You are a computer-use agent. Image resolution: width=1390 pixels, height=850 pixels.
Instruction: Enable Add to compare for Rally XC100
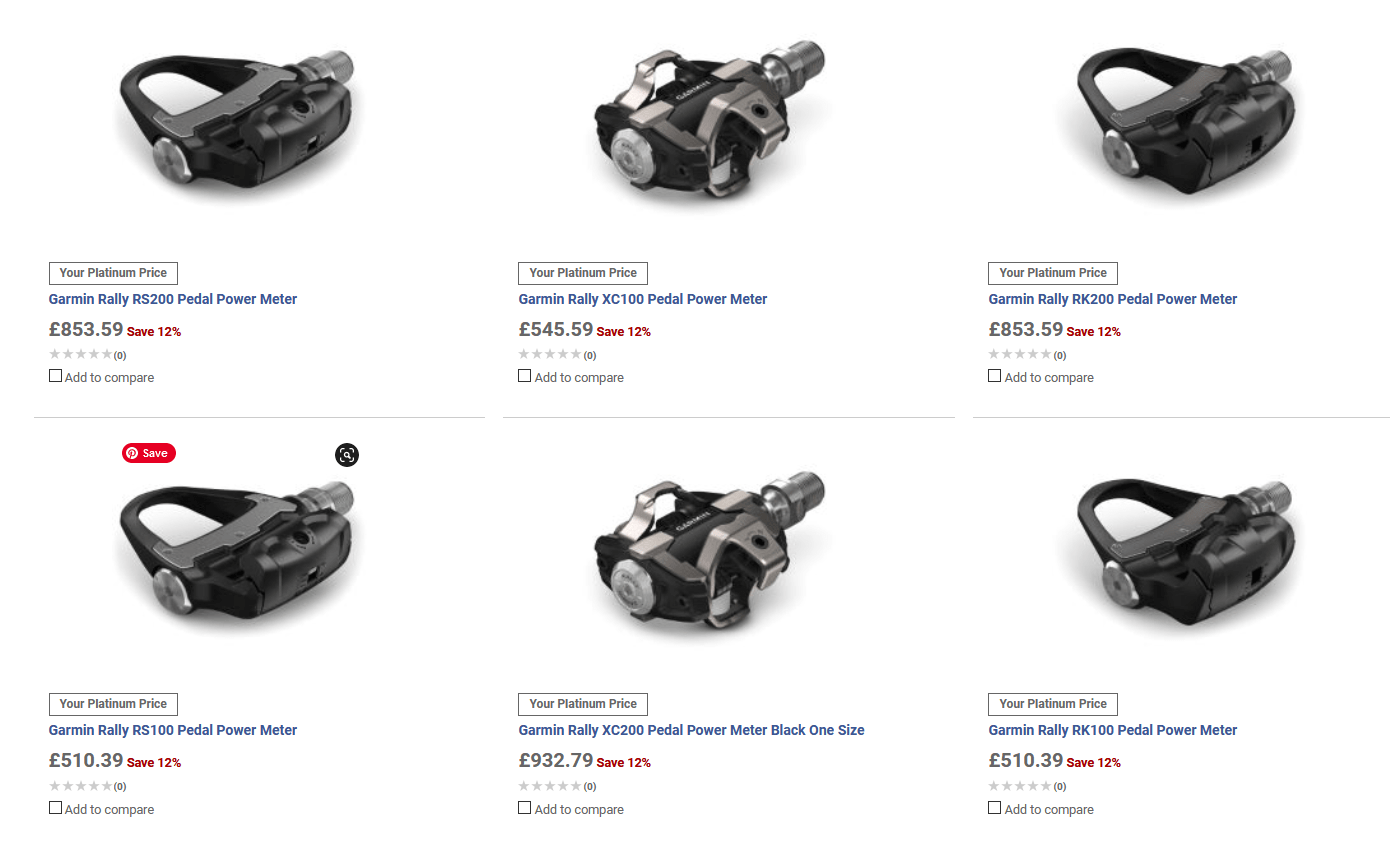(x=524, y=374)
